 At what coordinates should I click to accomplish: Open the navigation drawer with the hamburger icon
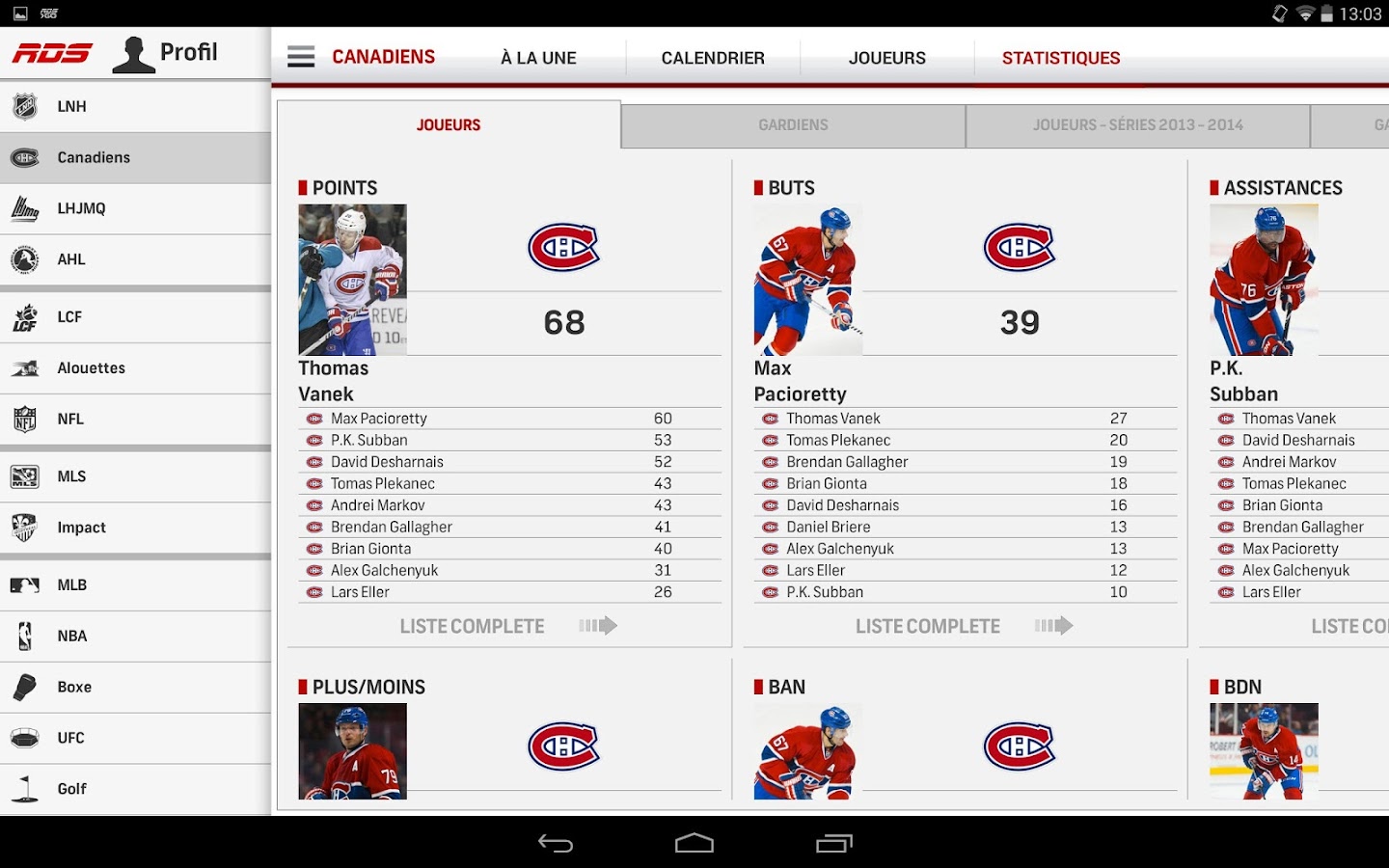point(301,56)
